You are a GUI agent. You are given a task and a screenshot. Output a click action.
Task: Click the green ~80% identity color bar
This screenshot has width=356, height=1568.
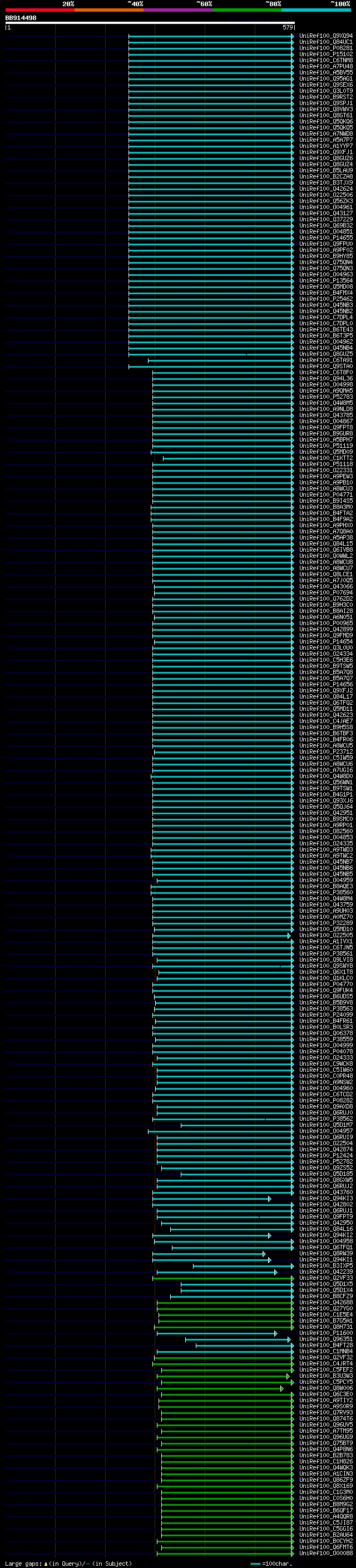pyautogui.click(x=247, y=10)
